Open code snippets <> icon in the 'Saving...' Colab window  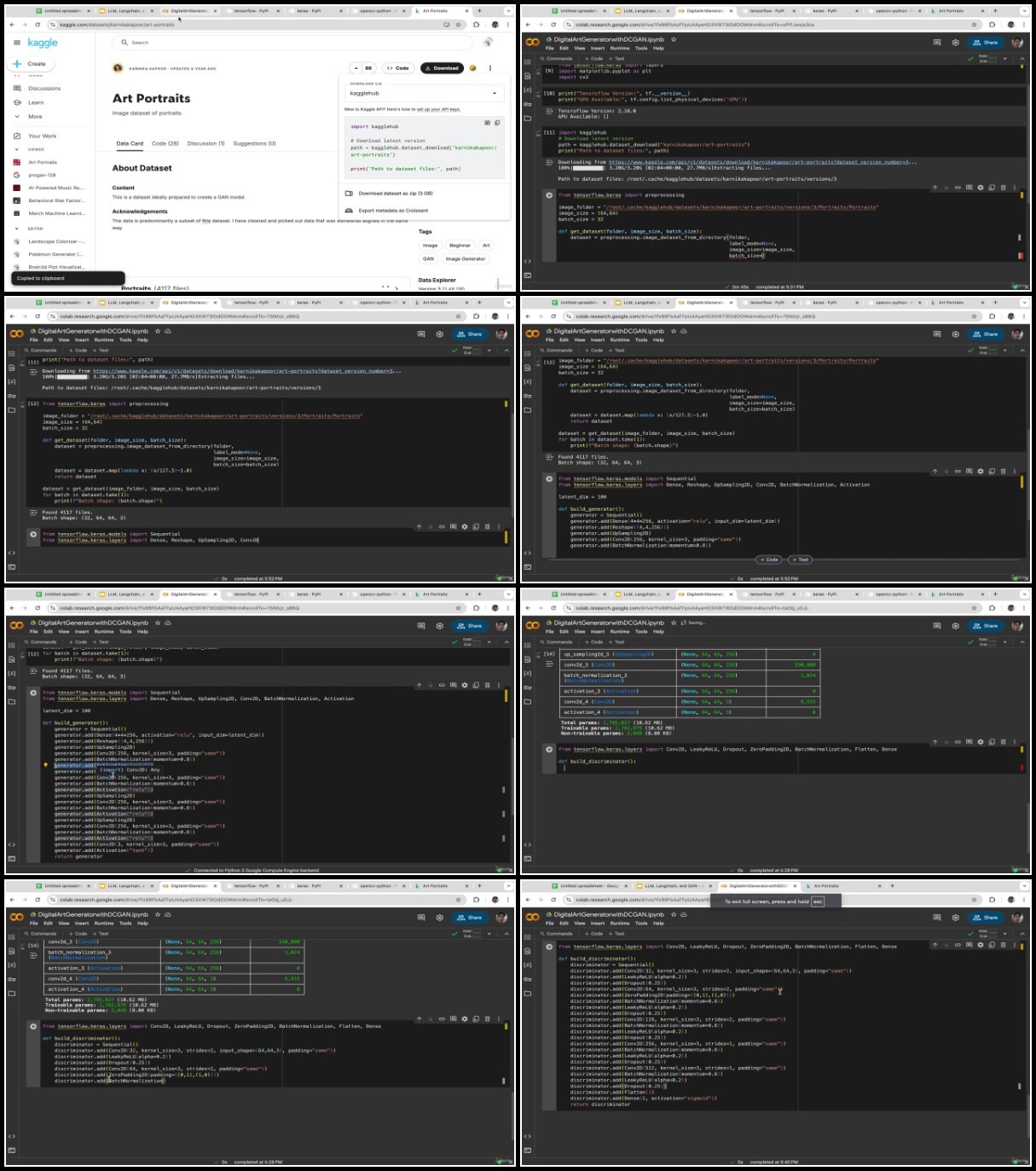coord(528,844)
